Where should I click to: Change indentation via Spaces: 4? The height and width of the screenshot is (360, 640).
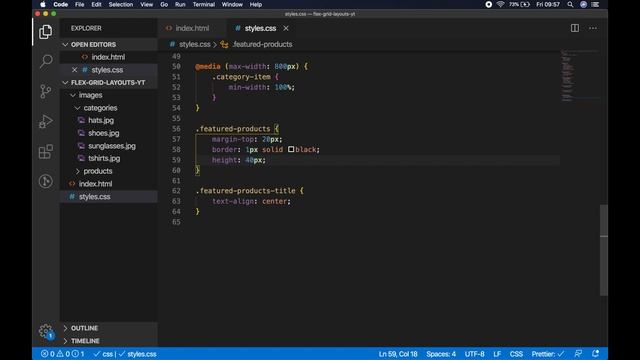441,354
